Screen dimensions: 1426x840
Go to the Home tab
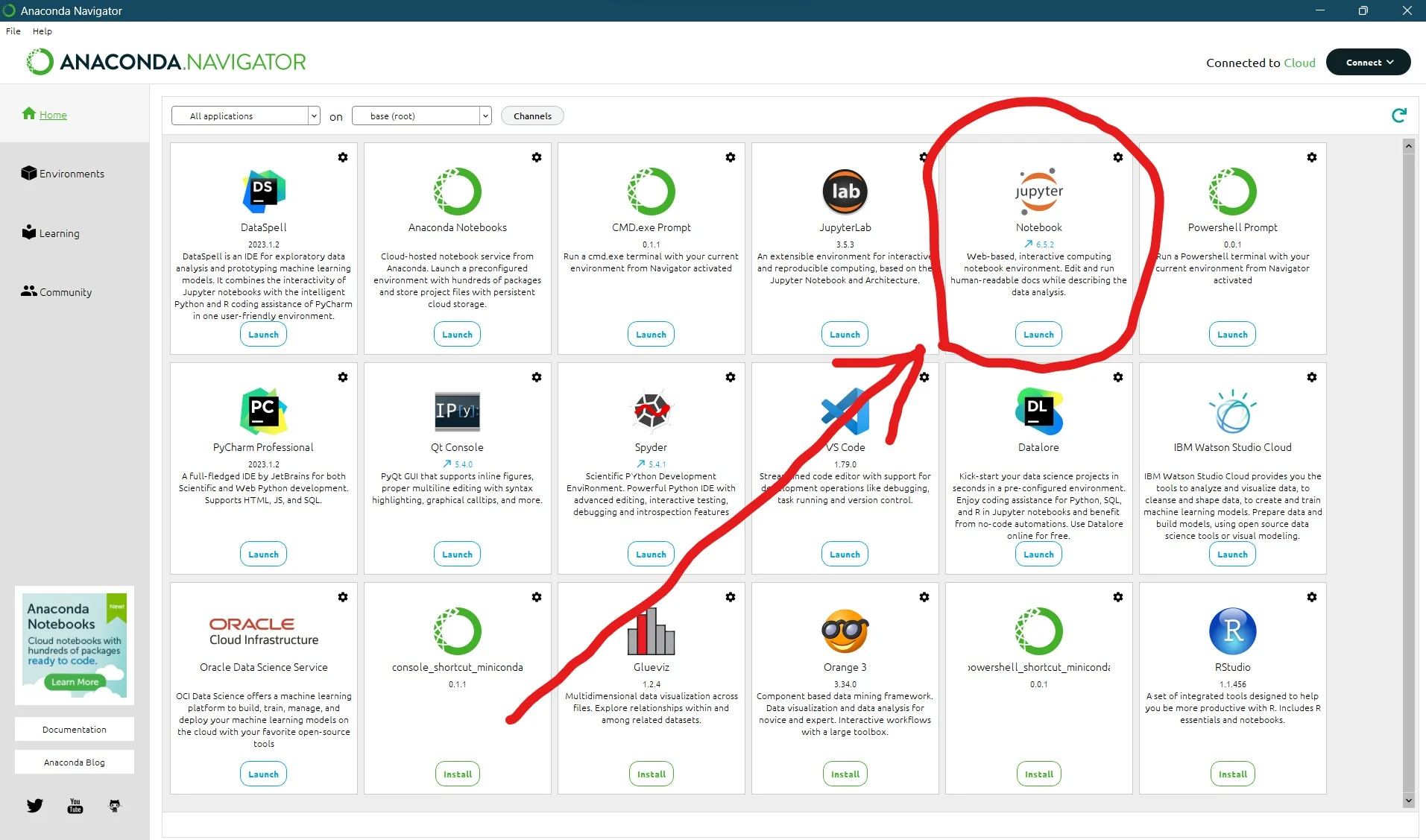coord(45,114)
